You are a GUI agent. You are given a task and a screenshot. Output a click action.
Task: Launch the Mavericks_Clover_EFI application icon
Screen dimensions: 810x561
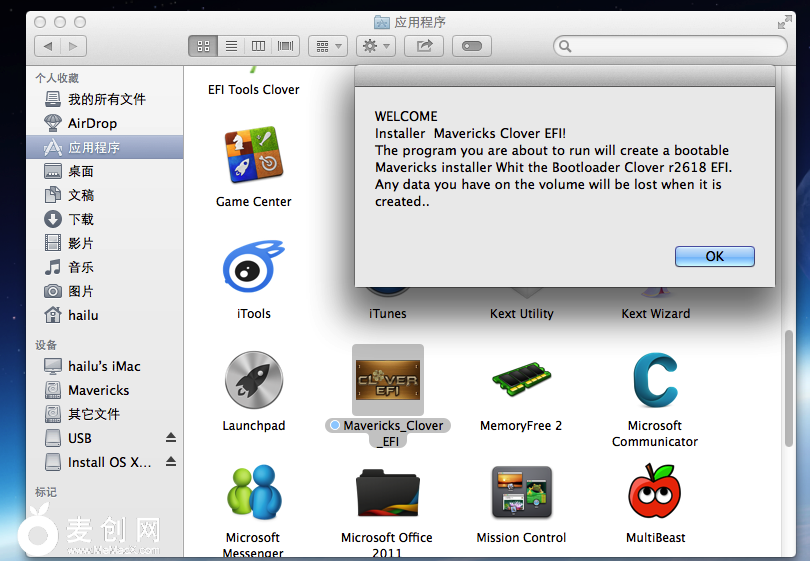pyautogui.click(x=387, y=381)
